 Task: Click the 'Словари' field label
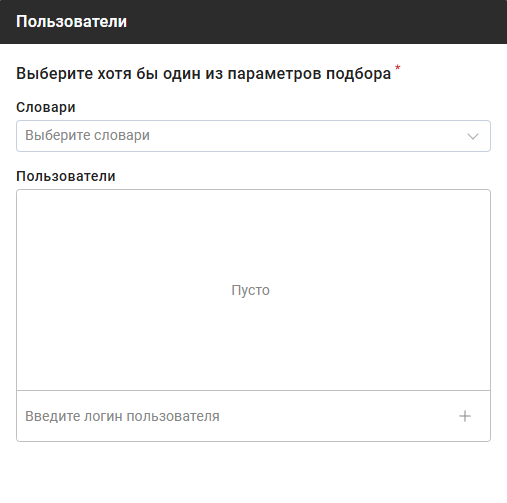46,107
